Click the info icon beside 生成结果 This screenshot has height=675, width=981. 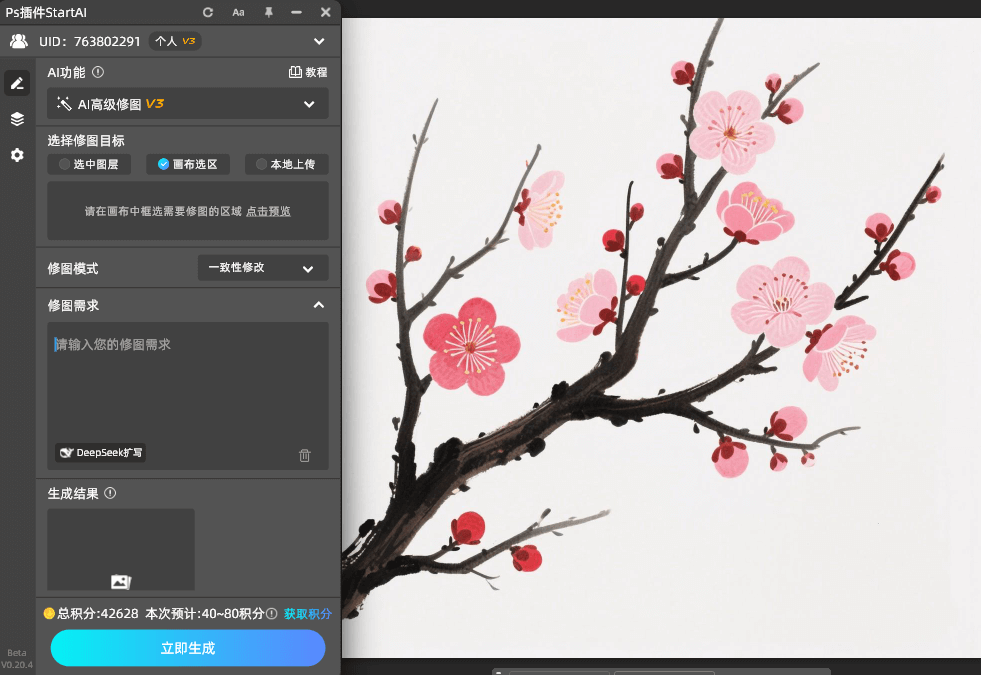pyautogui.click(x=110, y=493)
